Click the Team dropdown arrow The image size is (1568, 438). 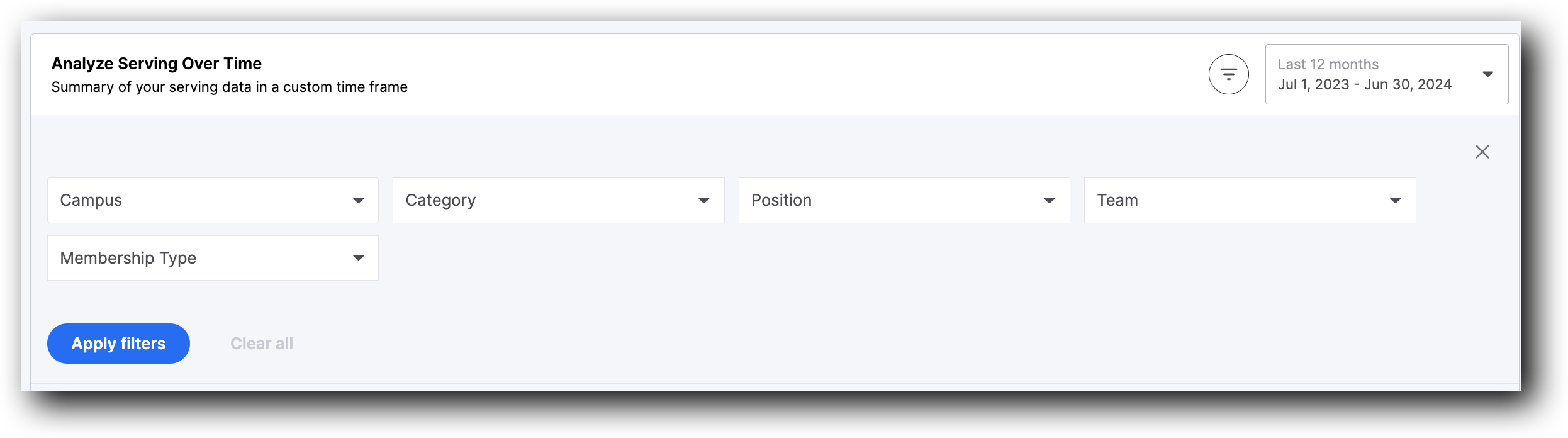tap(1396, 200)
